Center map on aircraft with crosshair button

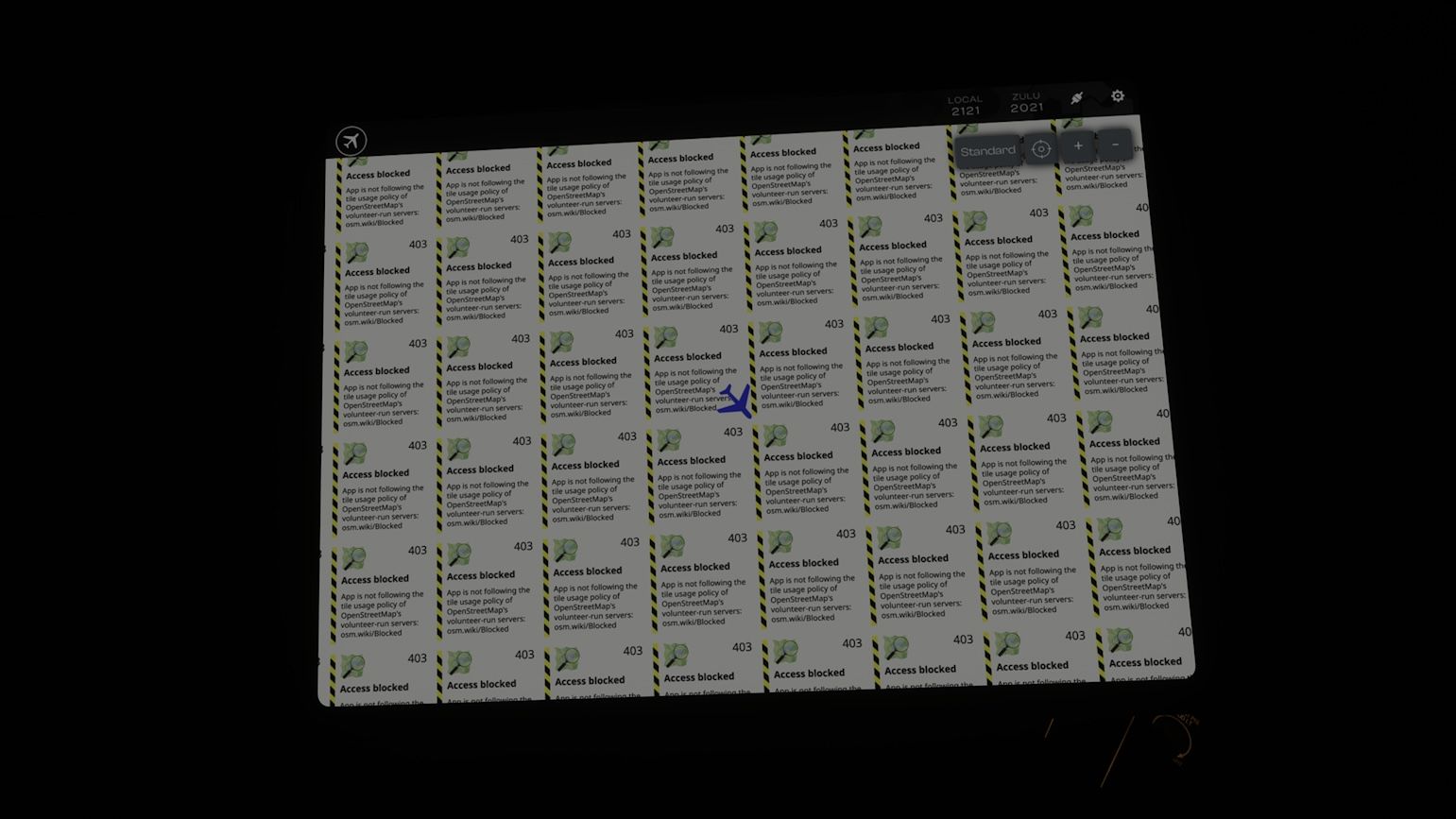[x=1040, y=149]
